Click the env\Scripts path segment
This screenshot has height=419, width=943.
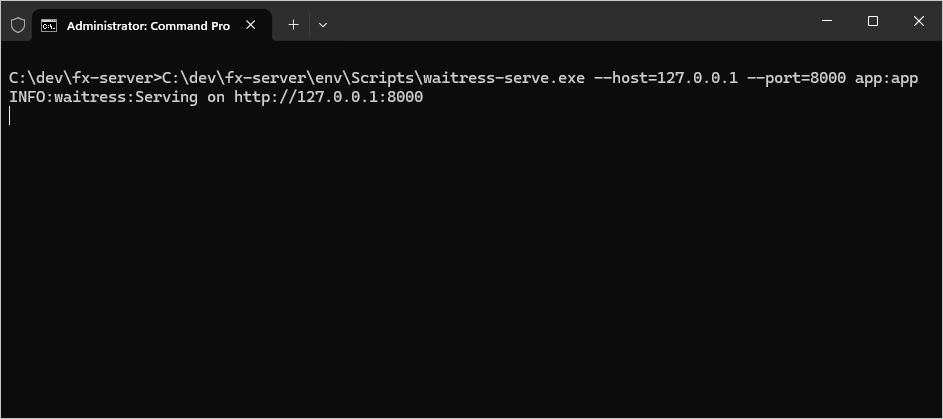366,78
